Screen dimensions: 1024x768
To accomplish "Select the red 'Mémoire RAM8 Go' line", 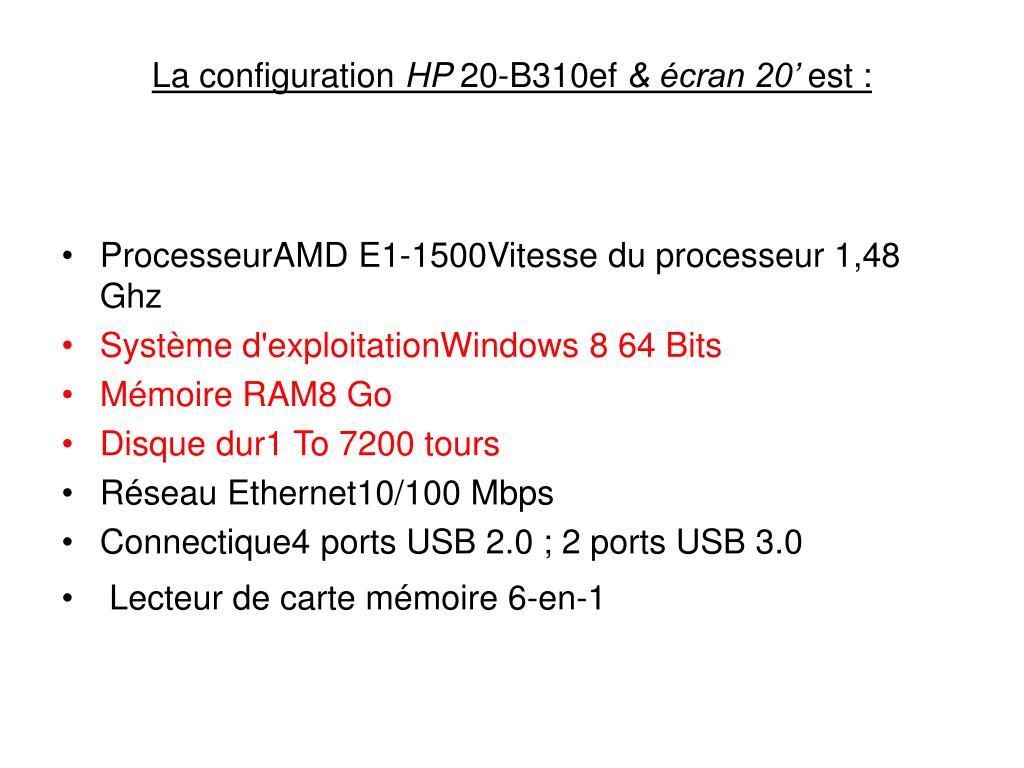I will [246, 395].
